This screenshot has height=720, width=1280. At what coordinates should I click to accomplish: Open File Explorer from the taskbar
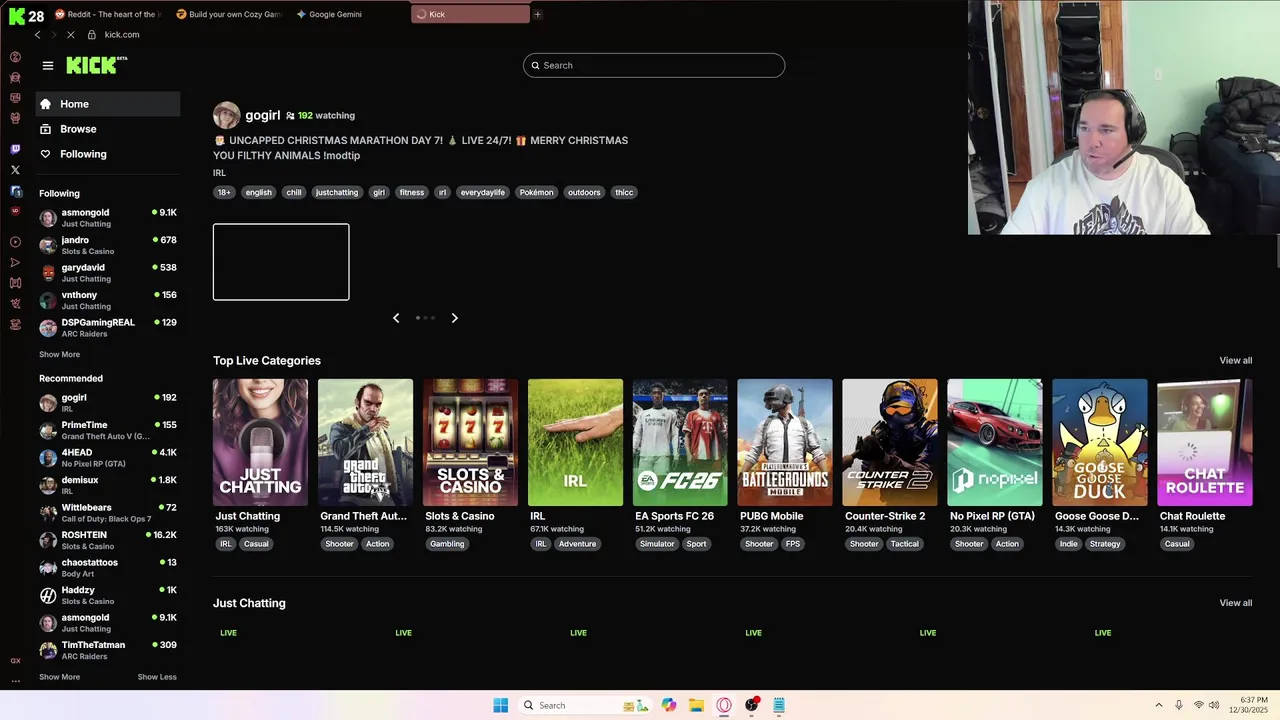696,705
